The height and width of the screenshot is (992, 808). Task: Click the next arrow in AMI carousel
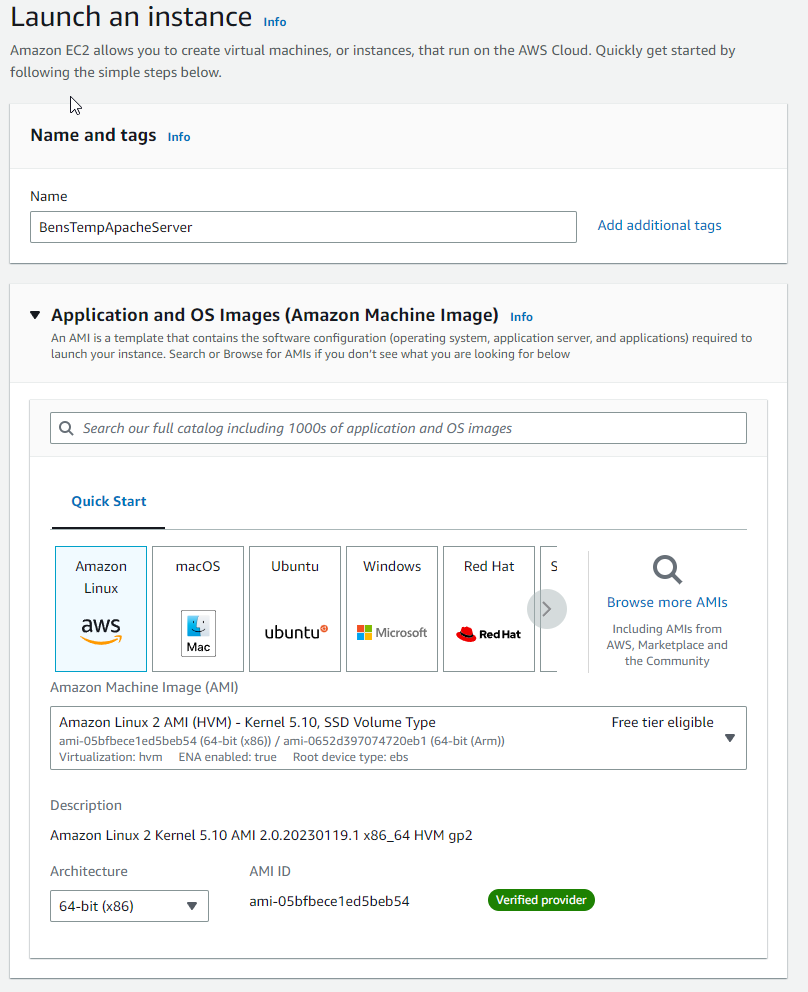(x=547, y=609)
